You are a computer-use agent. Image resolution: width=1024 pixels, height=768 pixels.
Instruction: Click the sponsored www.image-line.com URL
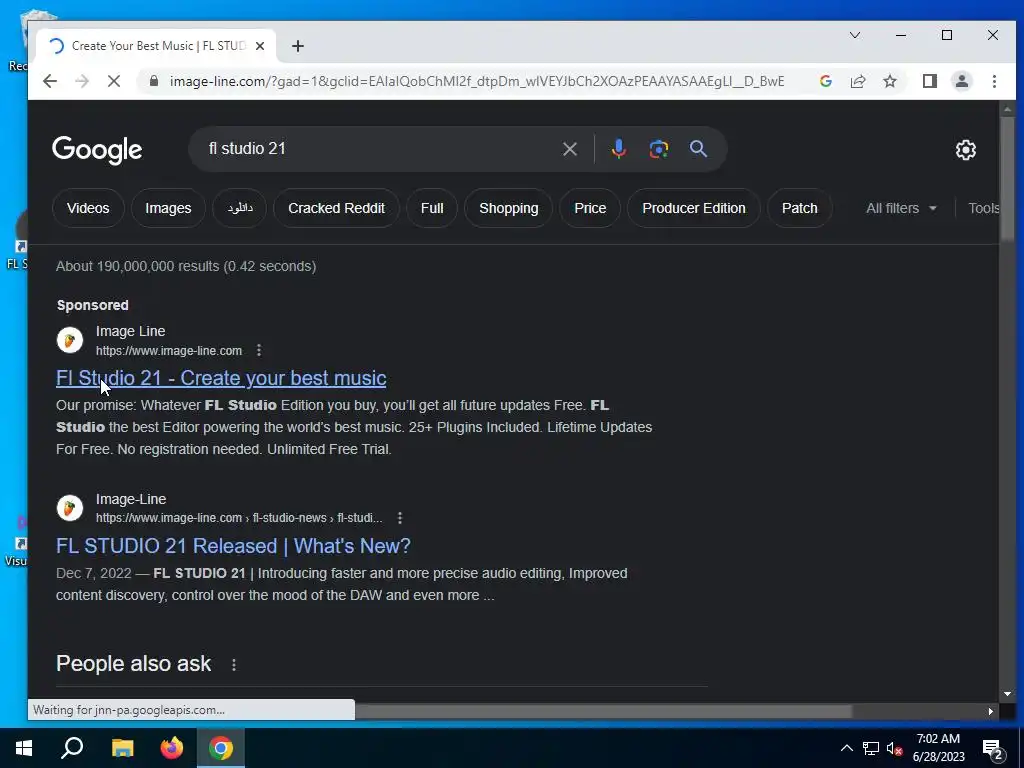tap(168, 351)
